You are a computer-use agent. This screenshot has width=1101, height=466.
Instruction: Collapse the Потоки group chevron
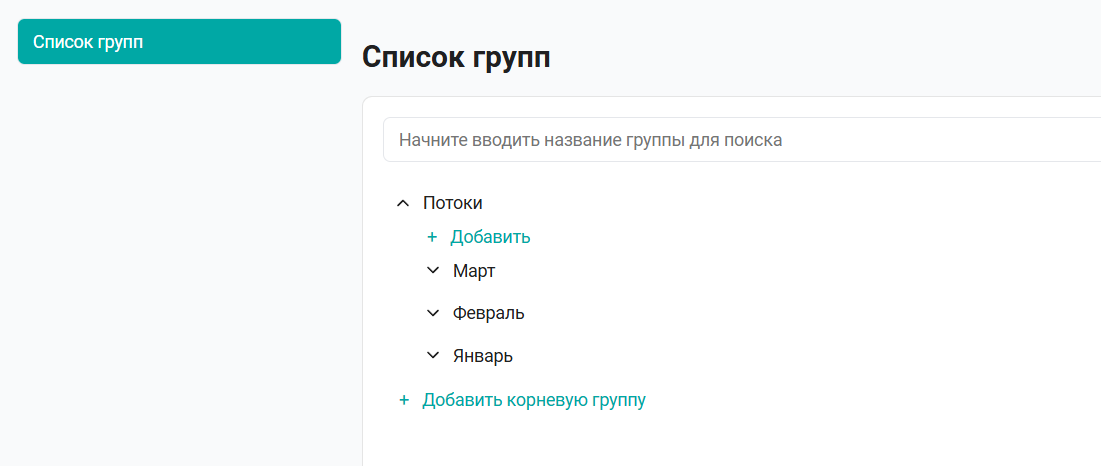(x=402, y=204)
